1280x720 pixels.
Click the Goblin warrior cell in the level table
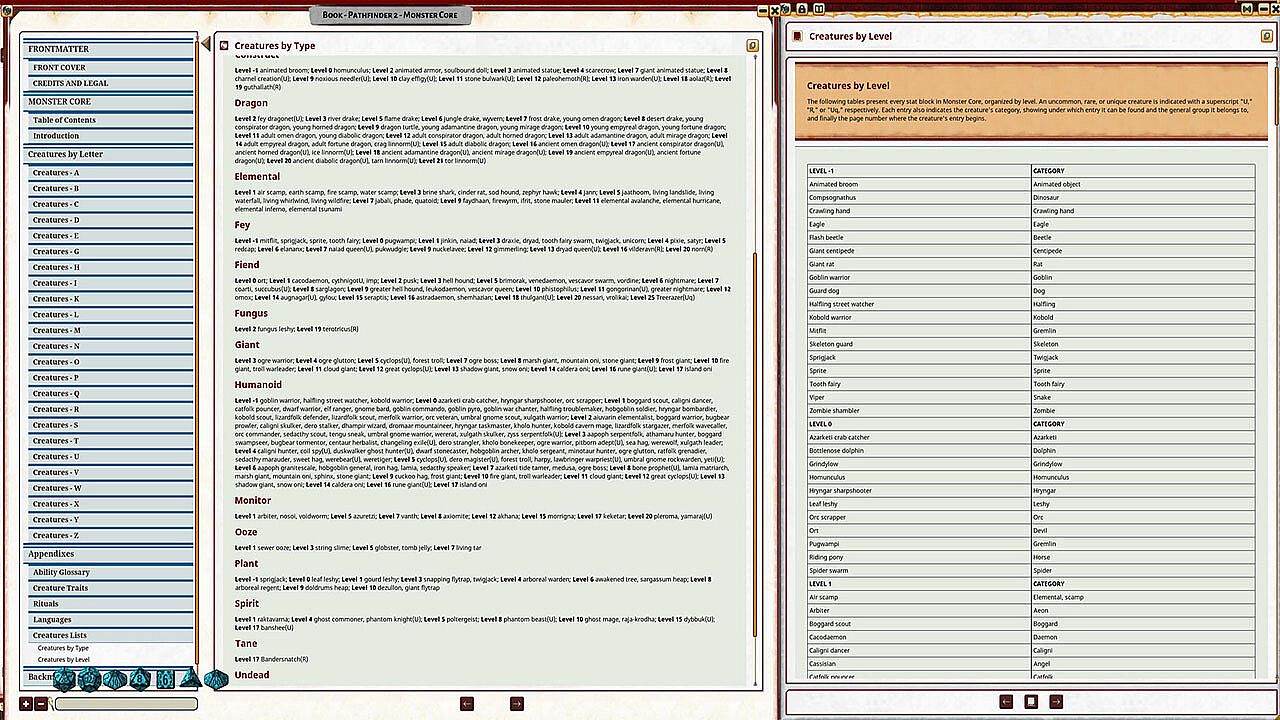click(919, 278)
